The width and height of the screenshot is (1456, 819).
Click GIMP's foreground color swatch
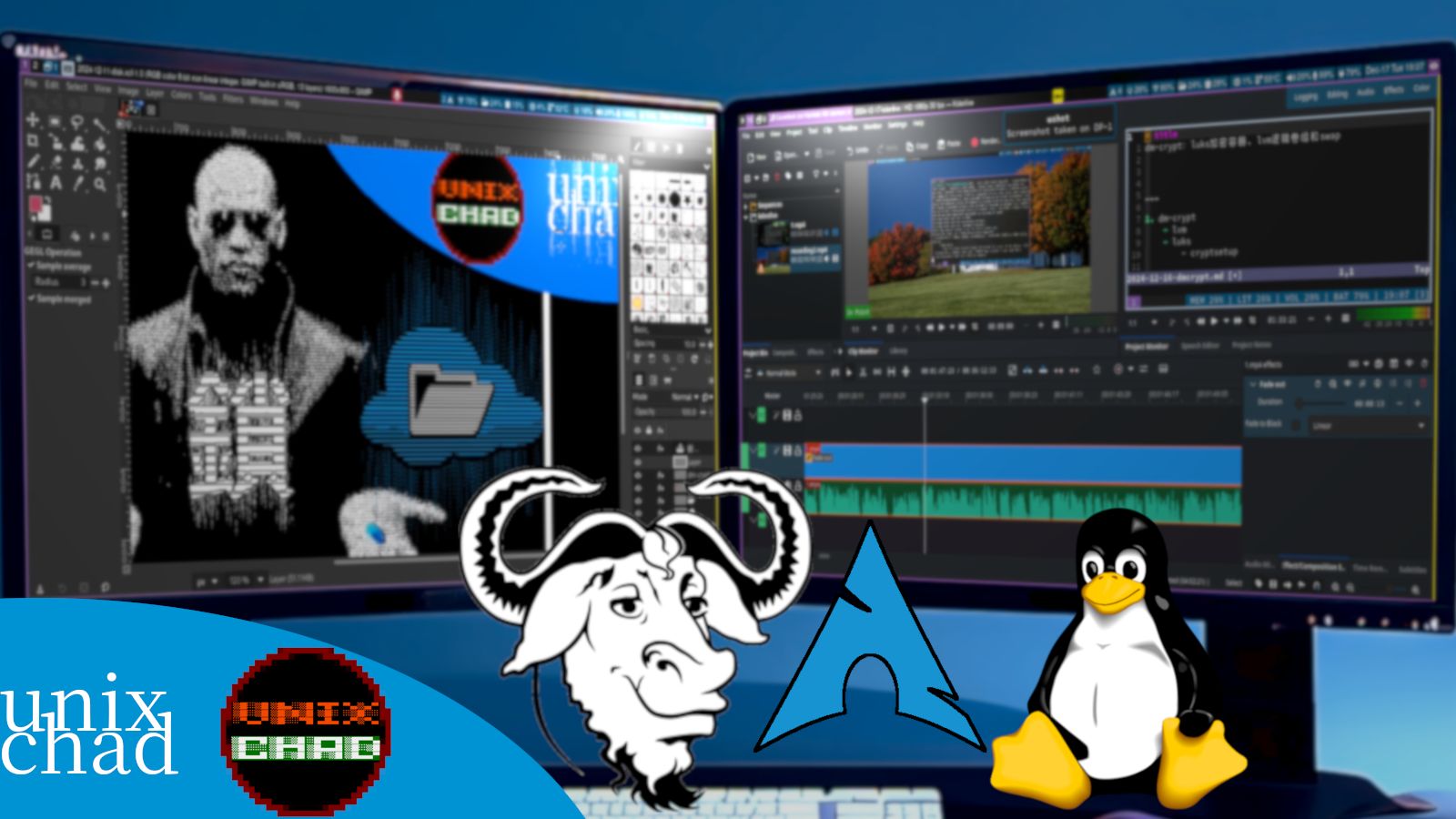pyautogui.click(x=35, y=204)
